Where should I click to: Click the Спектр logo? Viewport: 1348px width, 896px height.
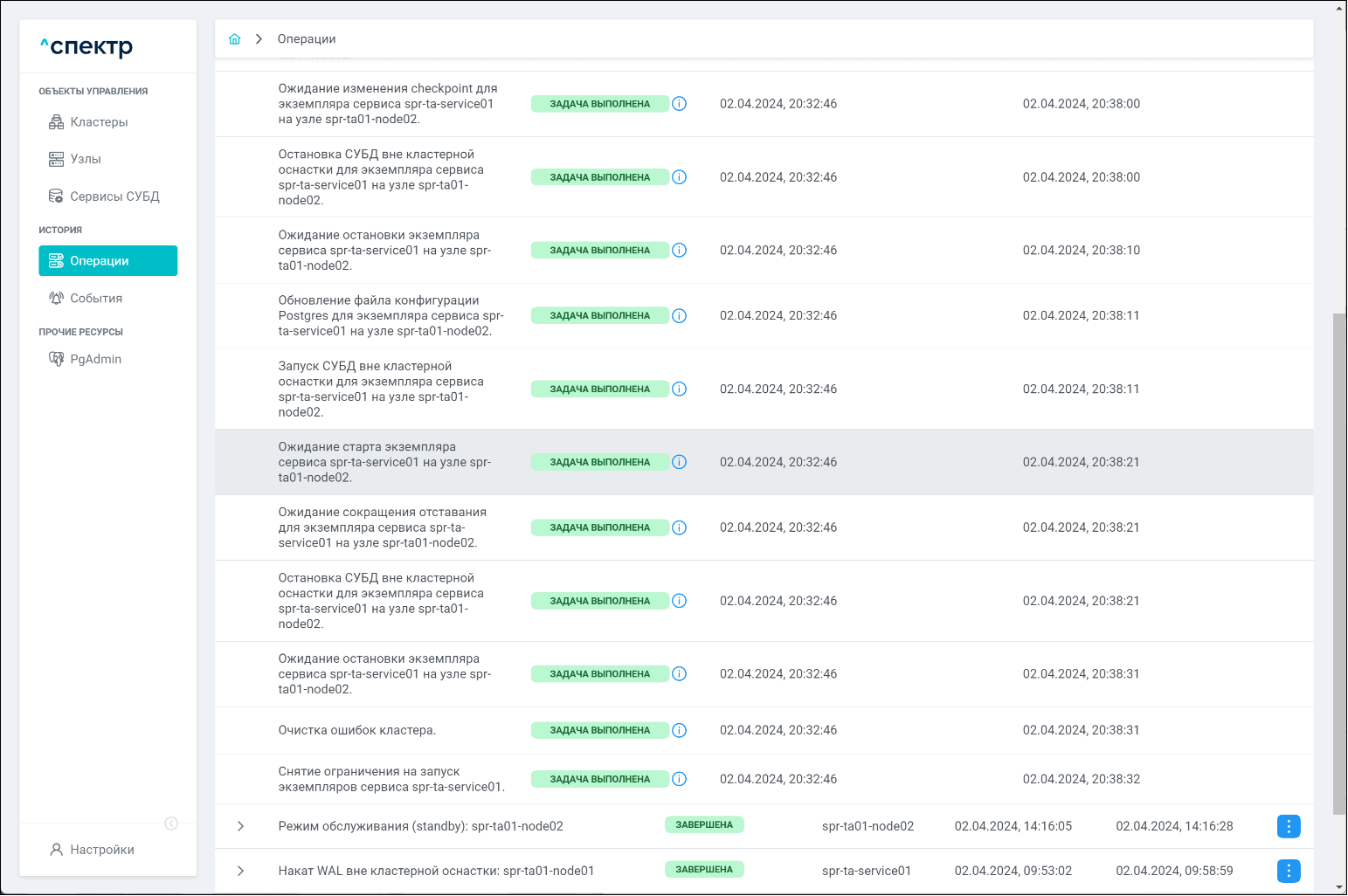tap(87, 46)
